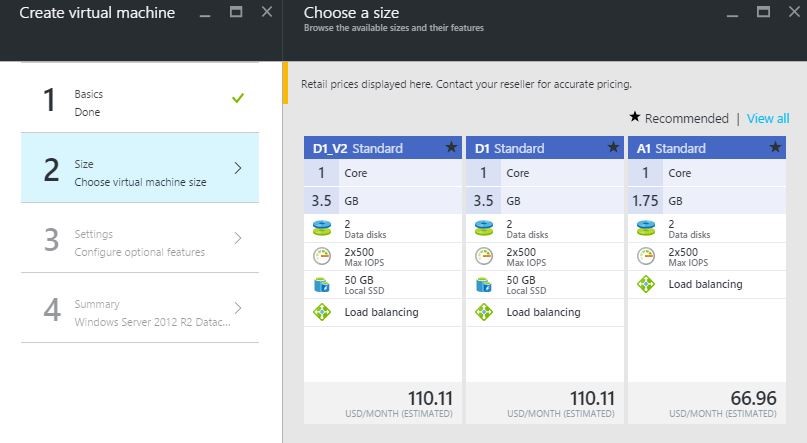Click 50 GB Local SSD text in D1 Standard

(527, 285)
